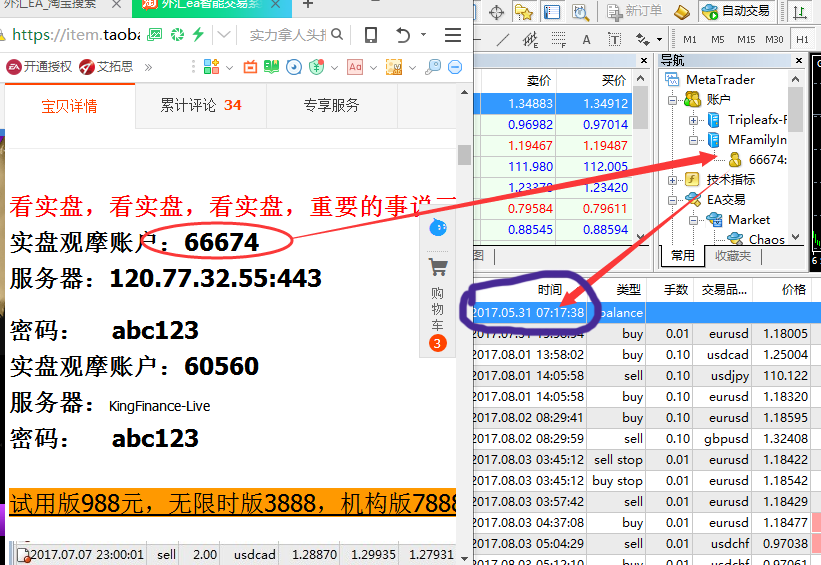Click the 卖价 column header
The height and width of the screenshot is (565, 821).
pyautogui.click(x=538, y=81)
